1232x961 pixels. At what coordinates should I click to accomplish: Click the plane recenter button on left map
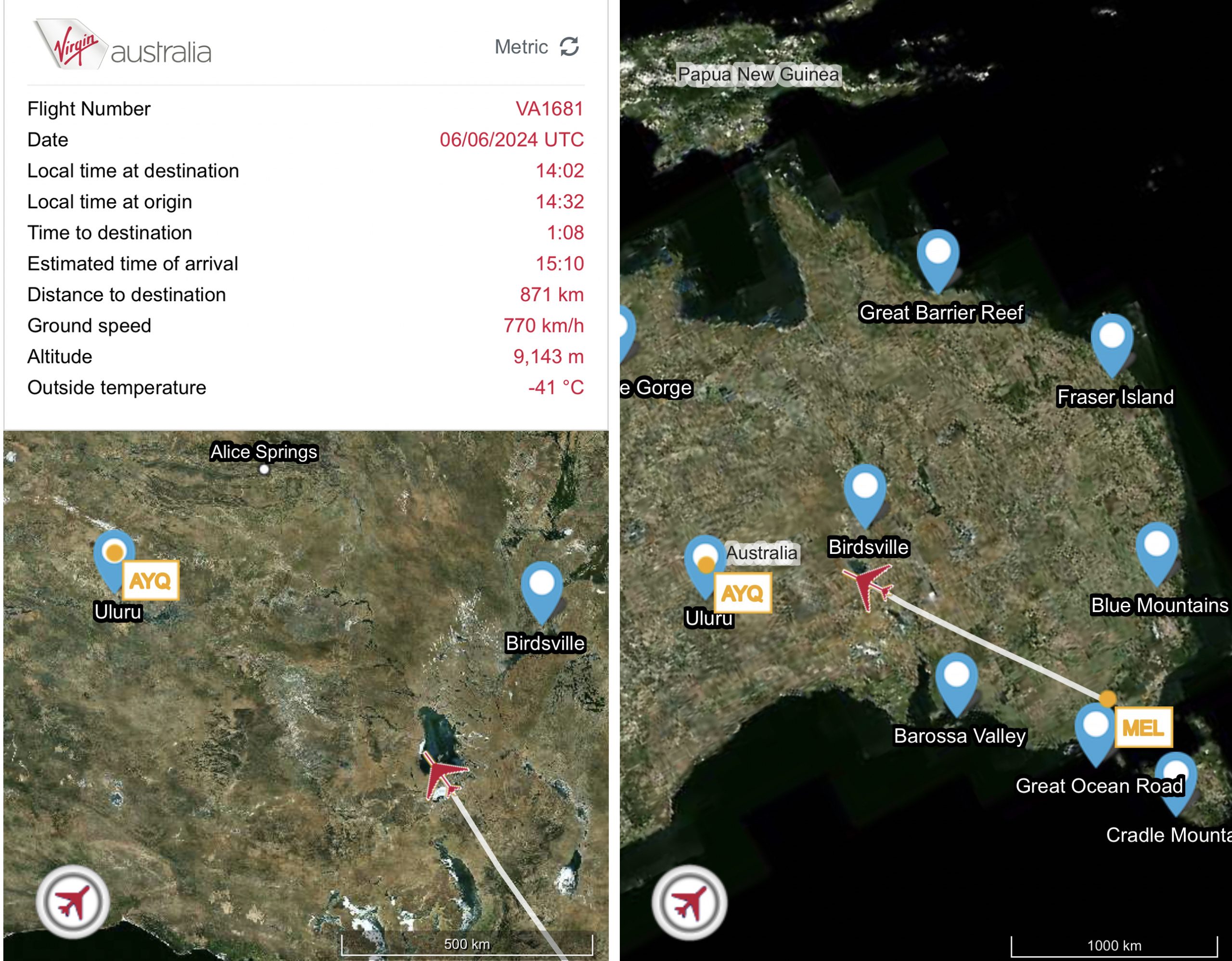[73, 902]
